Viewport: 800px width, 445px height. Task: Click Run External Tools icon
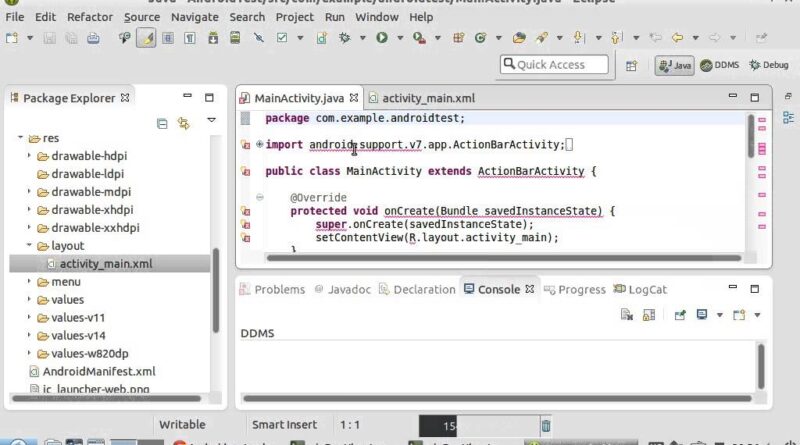pos(419,38)
